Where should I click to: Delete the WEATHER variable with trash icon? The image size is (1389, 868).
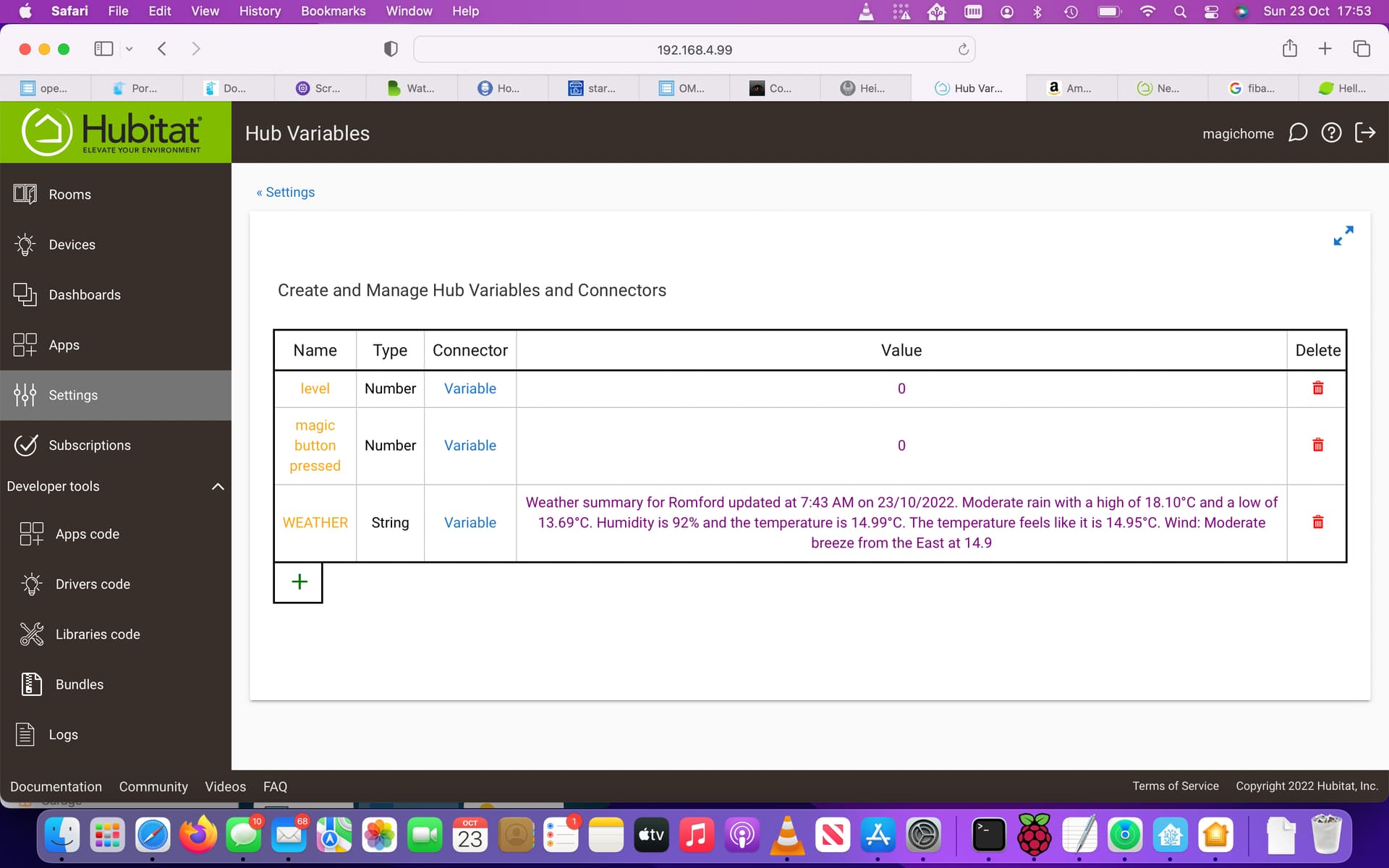pyautogui.click(x=1317, y=522)
